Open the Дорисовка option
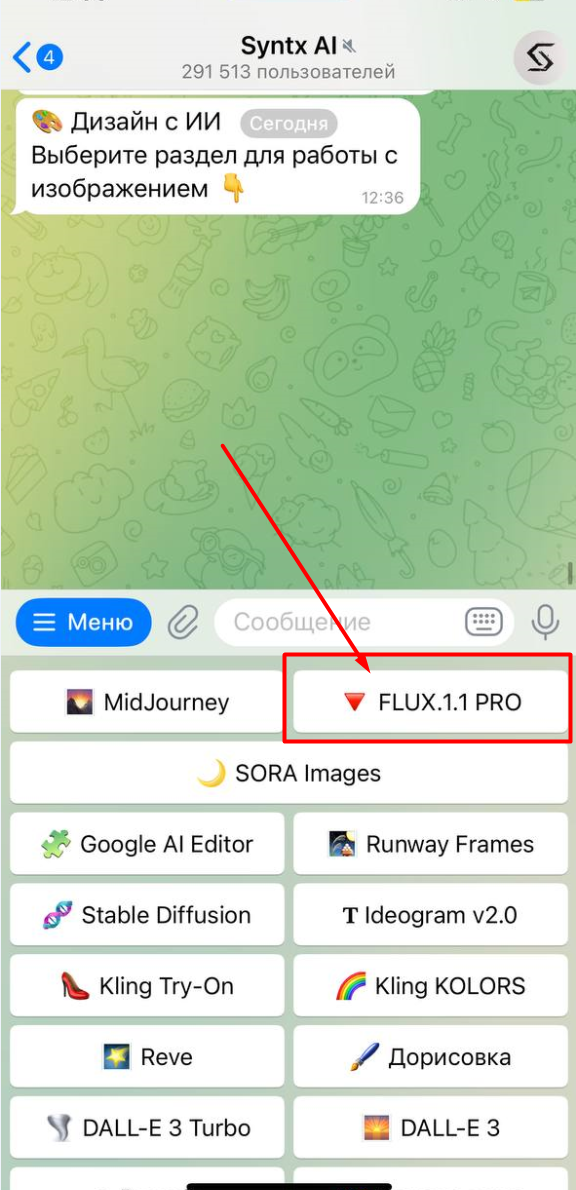 [x=431, y=1056]
